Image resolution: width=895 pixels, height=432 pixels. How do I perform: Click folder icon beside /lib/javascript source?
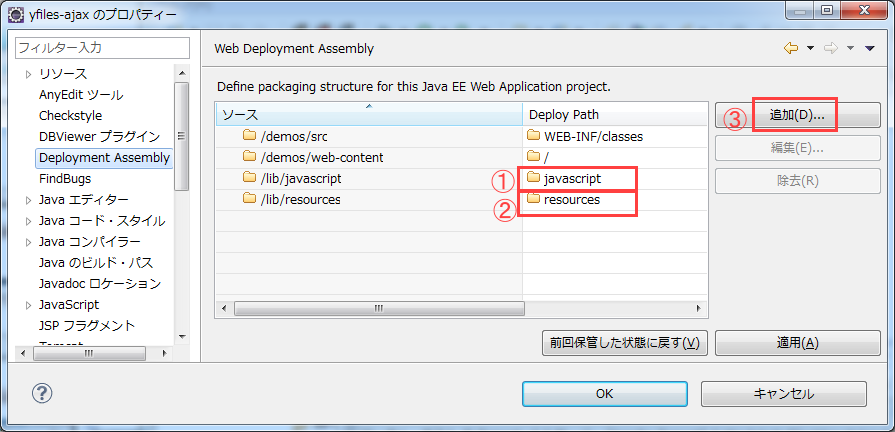(x=249, y=178)
